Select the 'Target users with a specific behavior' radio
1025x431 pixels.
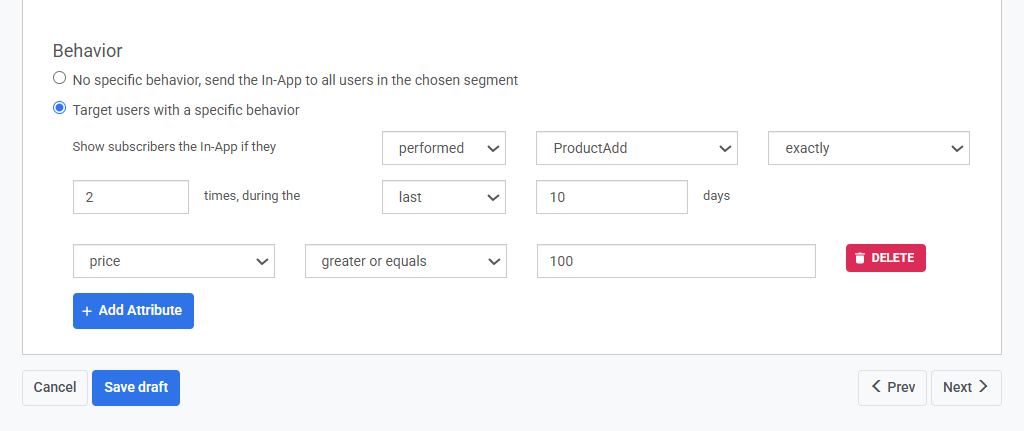[60, 108]
